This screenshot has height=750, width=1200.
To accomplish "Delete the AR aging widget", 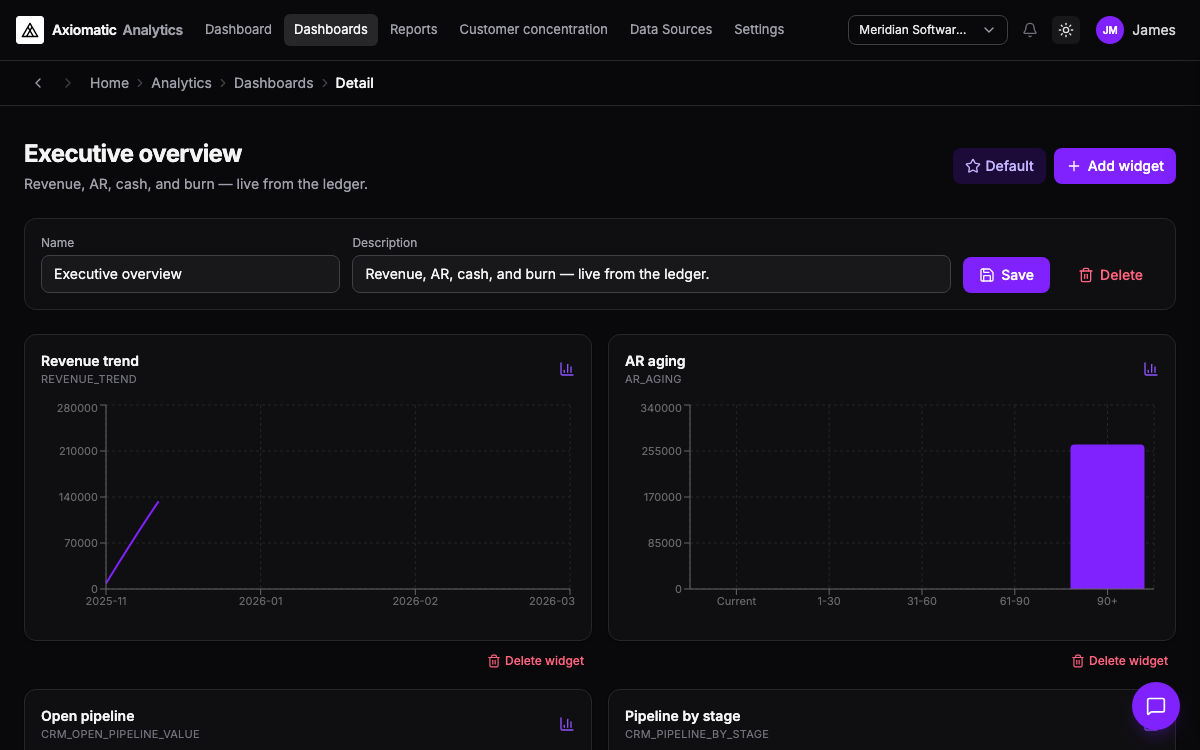I will click(x=1120, y=661).
